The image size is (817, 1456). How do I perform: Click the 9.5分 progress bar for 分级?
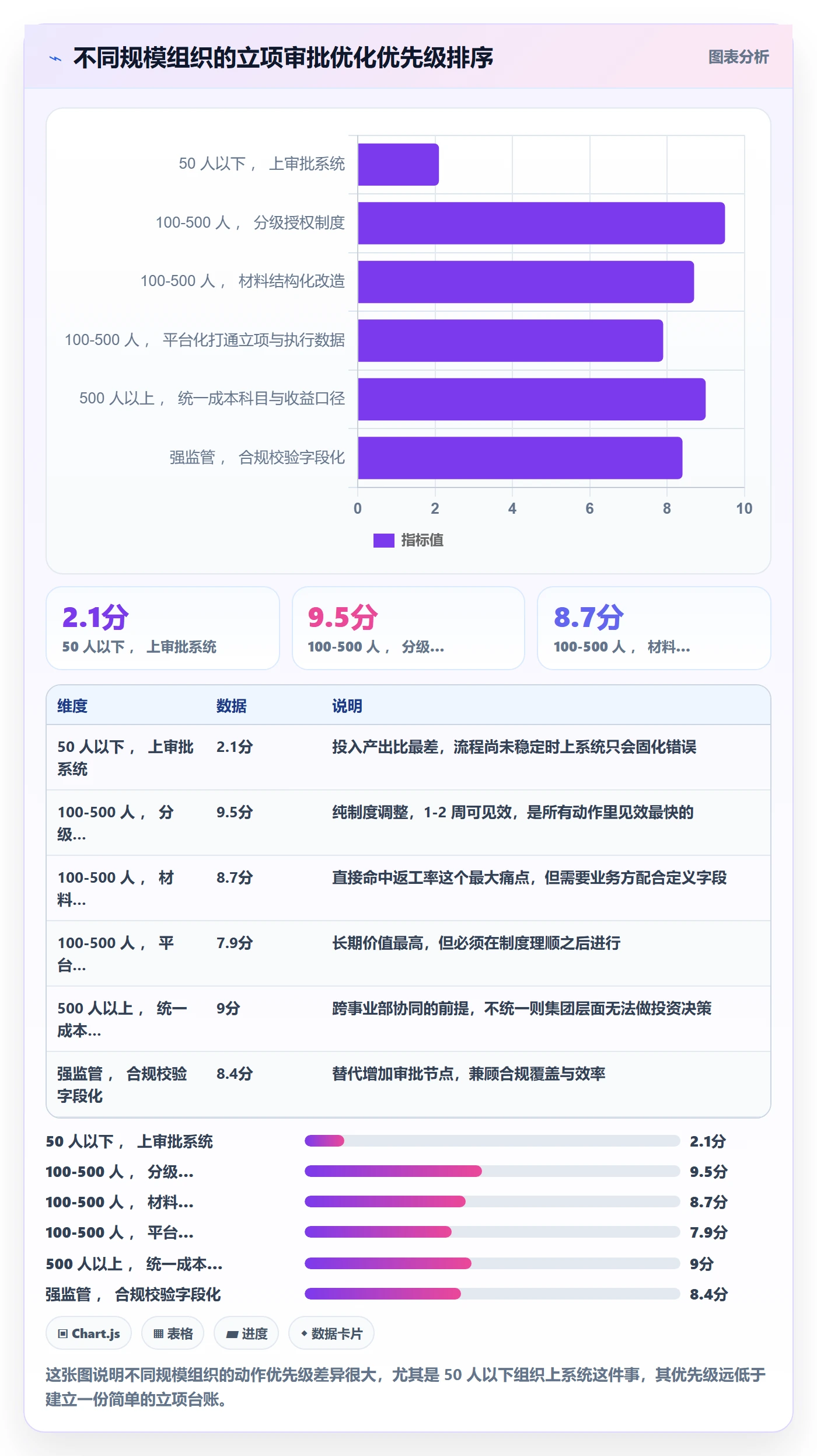[x=492, y=1171]
